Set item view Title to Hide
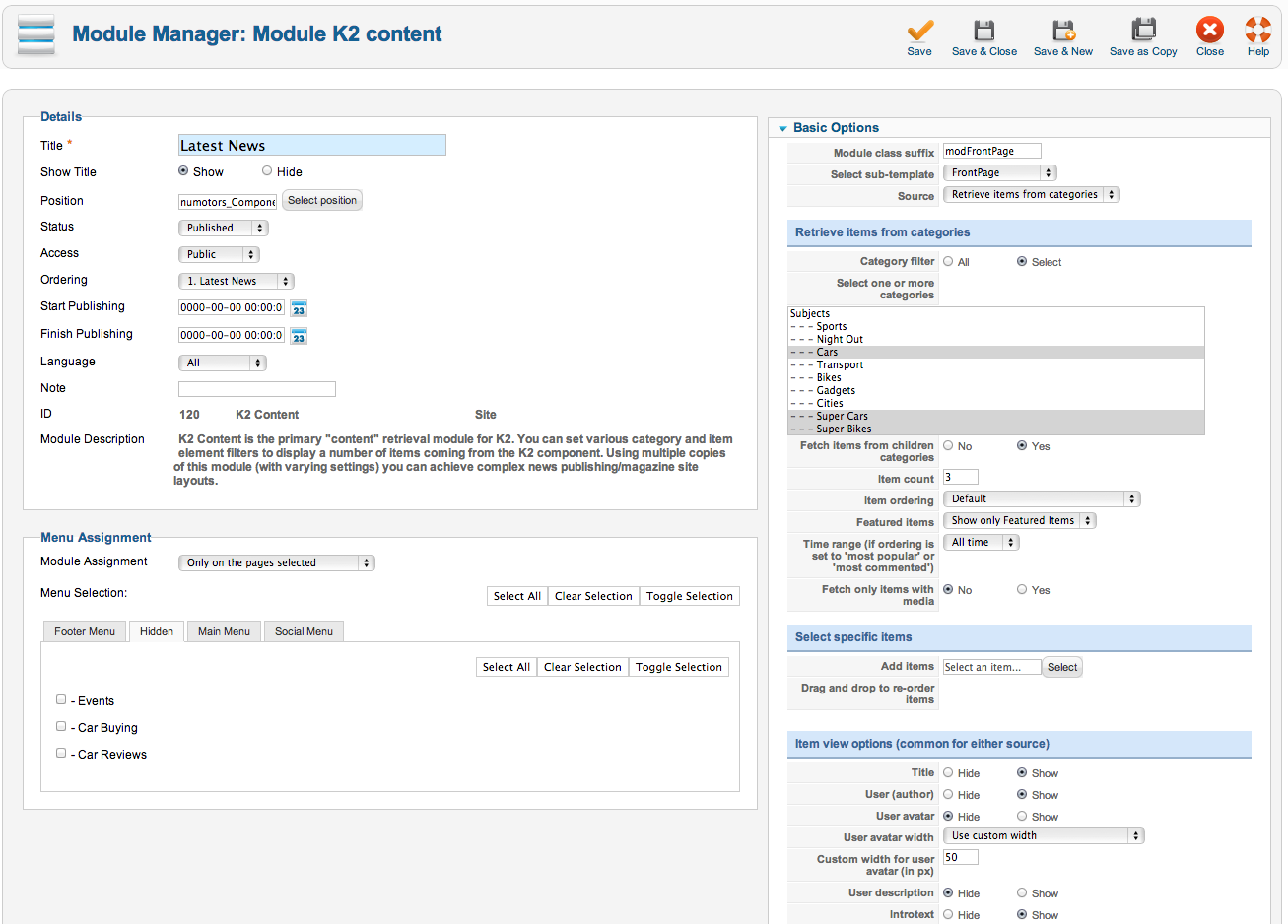The height and width of the screenshot is (924, 1288). pyautogui.click(x=948, y=772)
